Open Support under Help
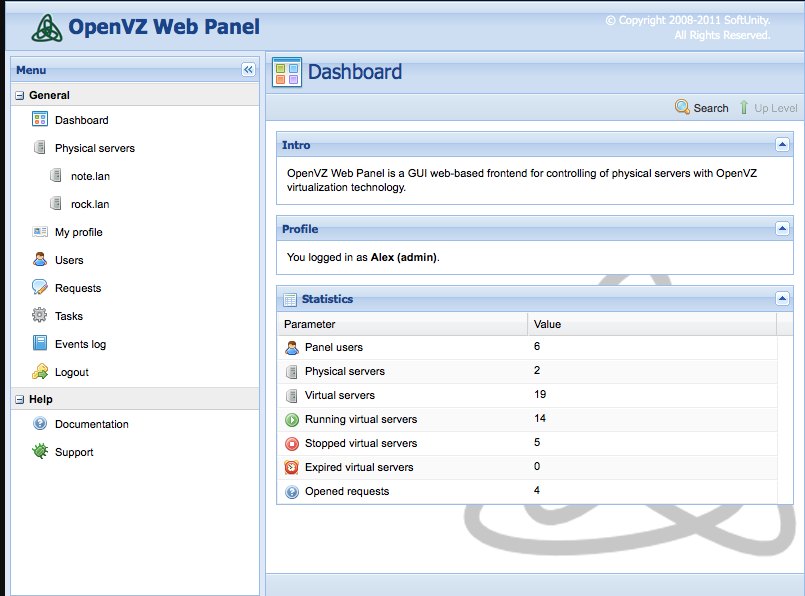 (74, 452)
